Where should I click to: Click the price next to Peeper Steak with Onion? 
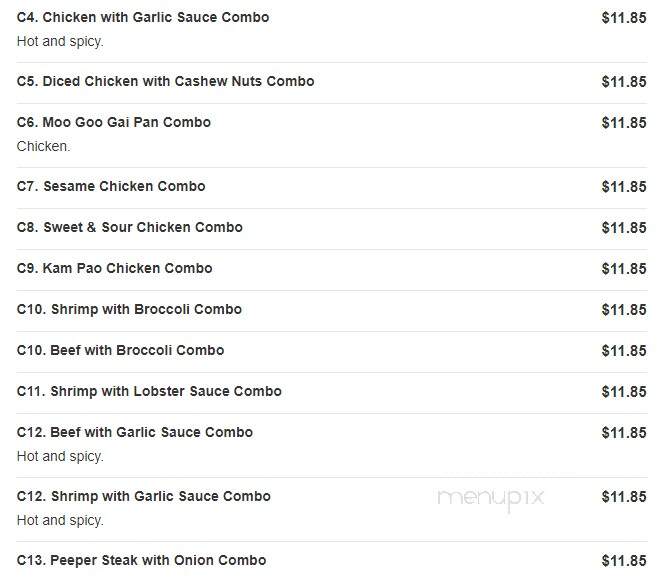pyautogui.click(x=624, y=561)
